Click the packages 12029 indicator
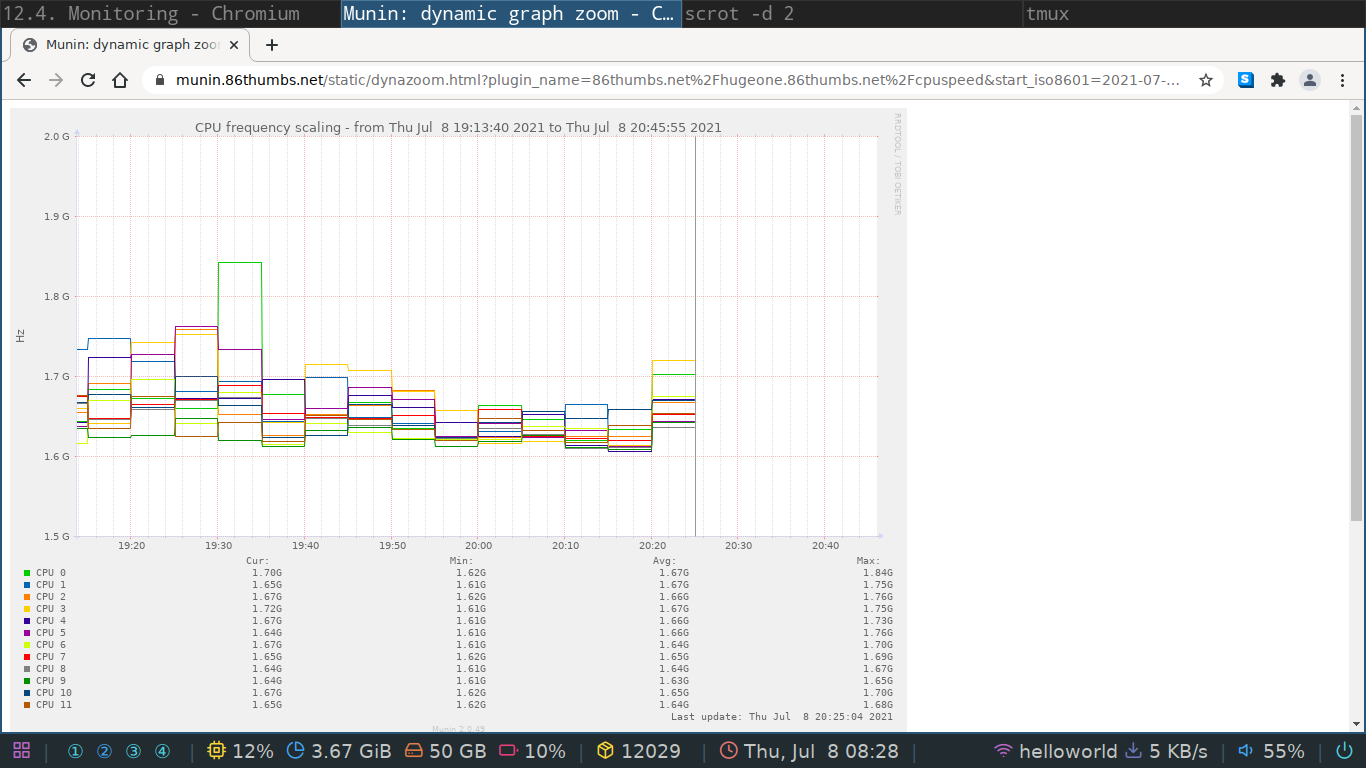The width and height of the screenshot is (1366, 768). pos(638,751)
